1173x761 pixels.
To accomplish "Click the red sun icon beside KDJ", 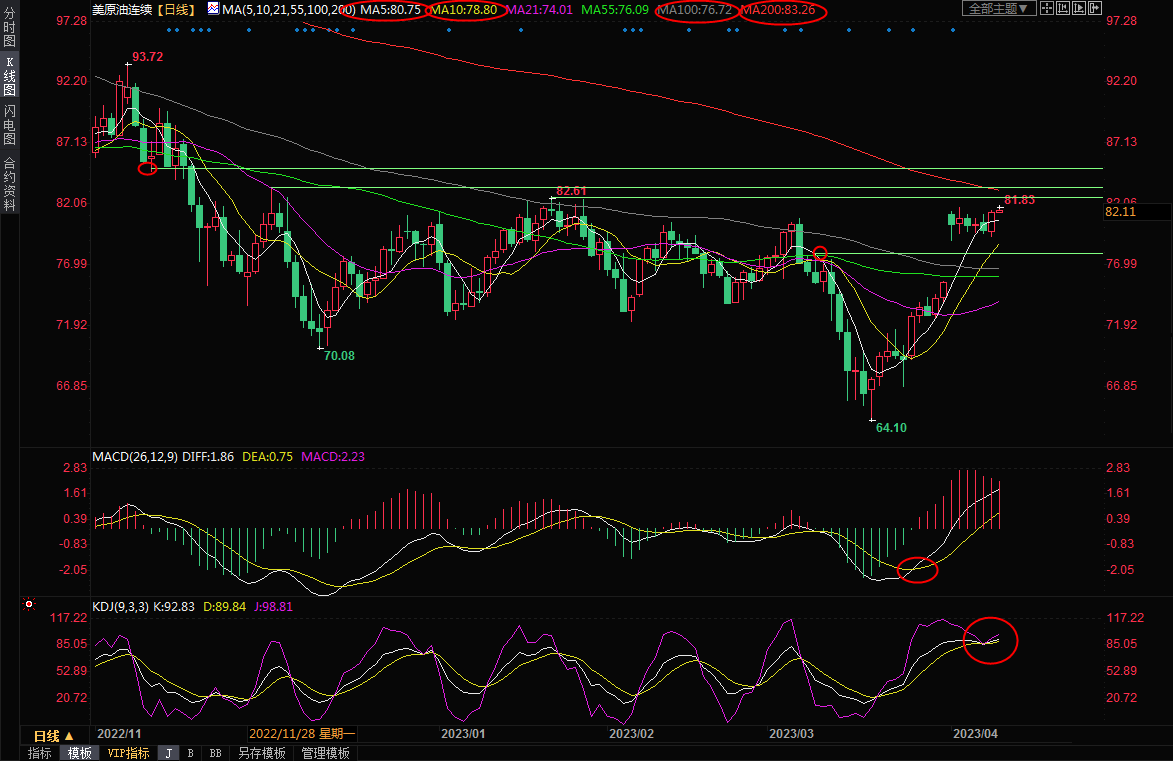I will click(28, 605).
